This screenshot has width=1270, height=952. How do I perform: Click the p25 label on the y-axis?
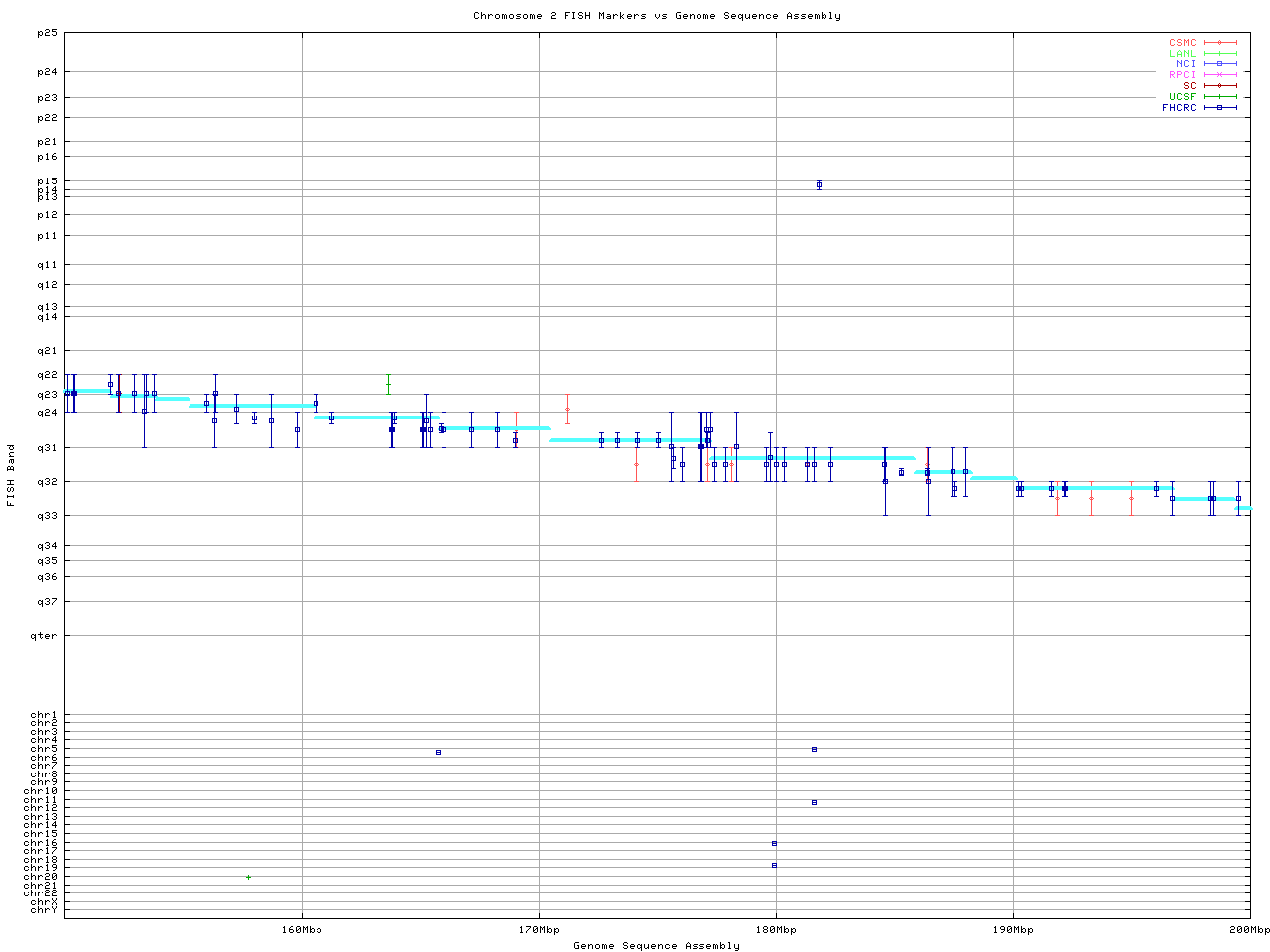[48, 33]
